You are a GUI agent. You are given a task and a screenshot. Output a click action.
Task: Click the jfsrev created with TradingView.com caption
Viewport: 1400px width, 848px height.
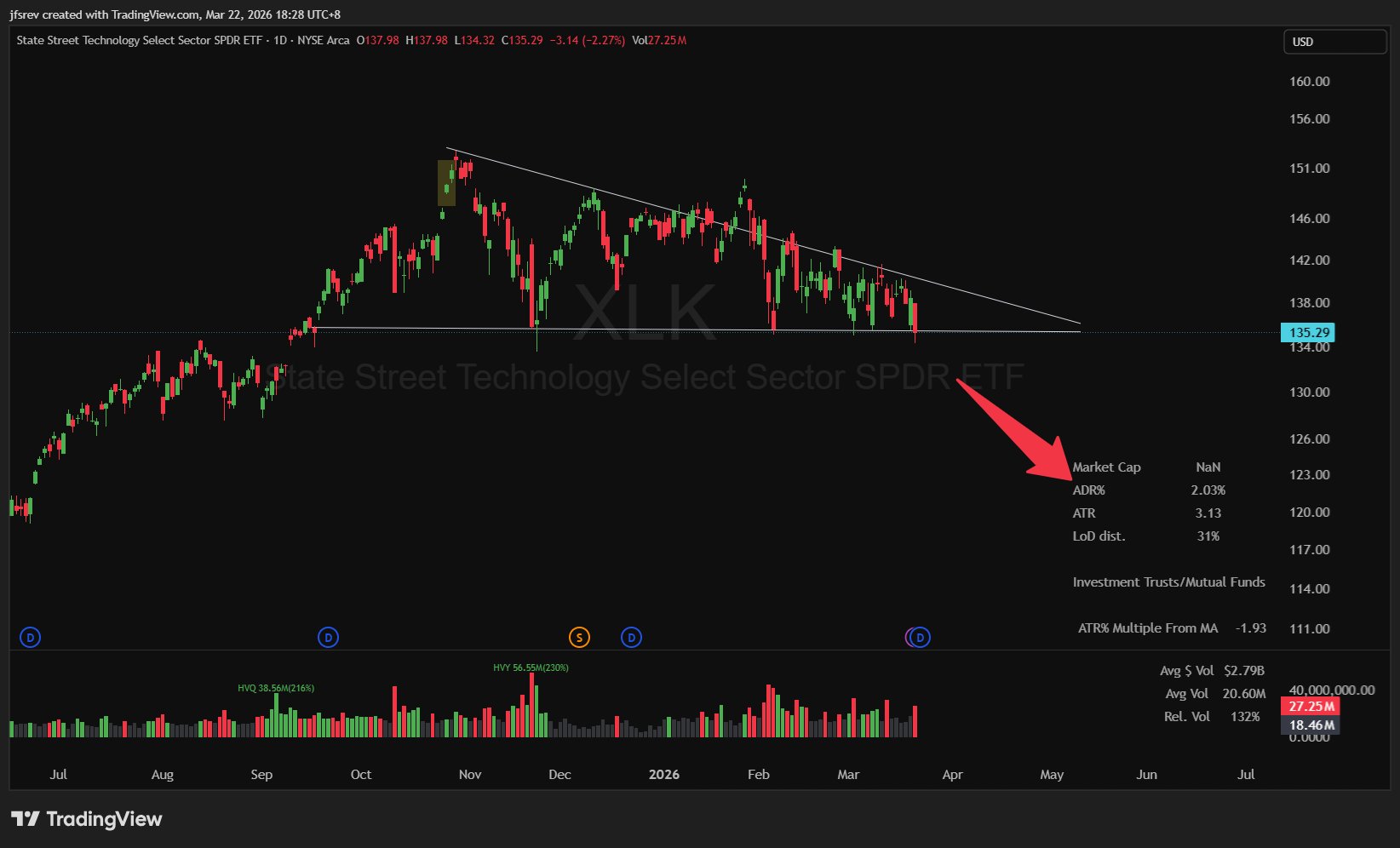175,14
